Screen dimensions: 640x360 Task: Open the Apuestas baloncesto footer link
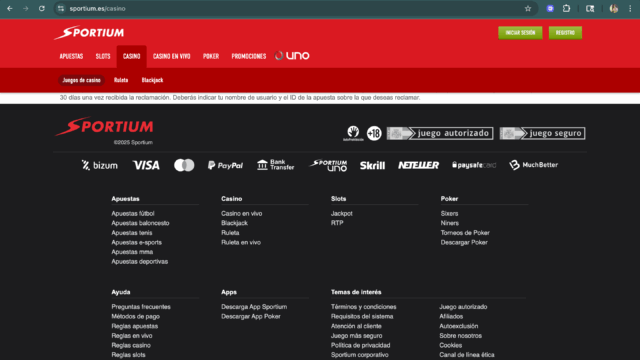140,223
